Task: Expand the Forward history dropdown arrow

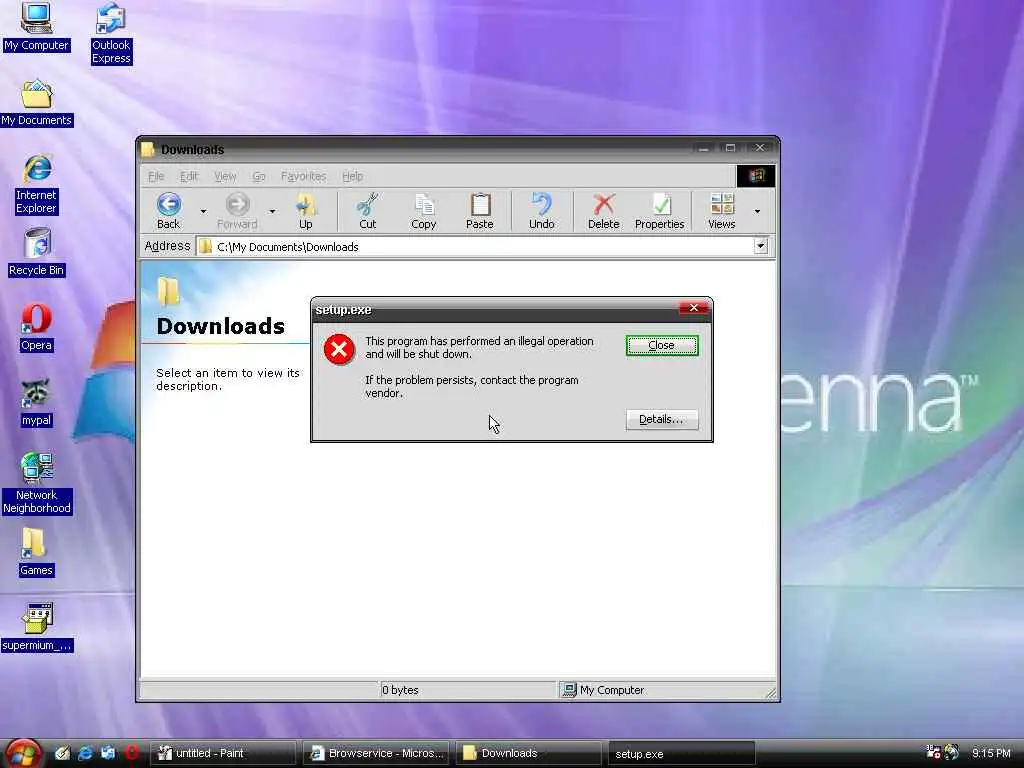Action: [x=272, y=212]
